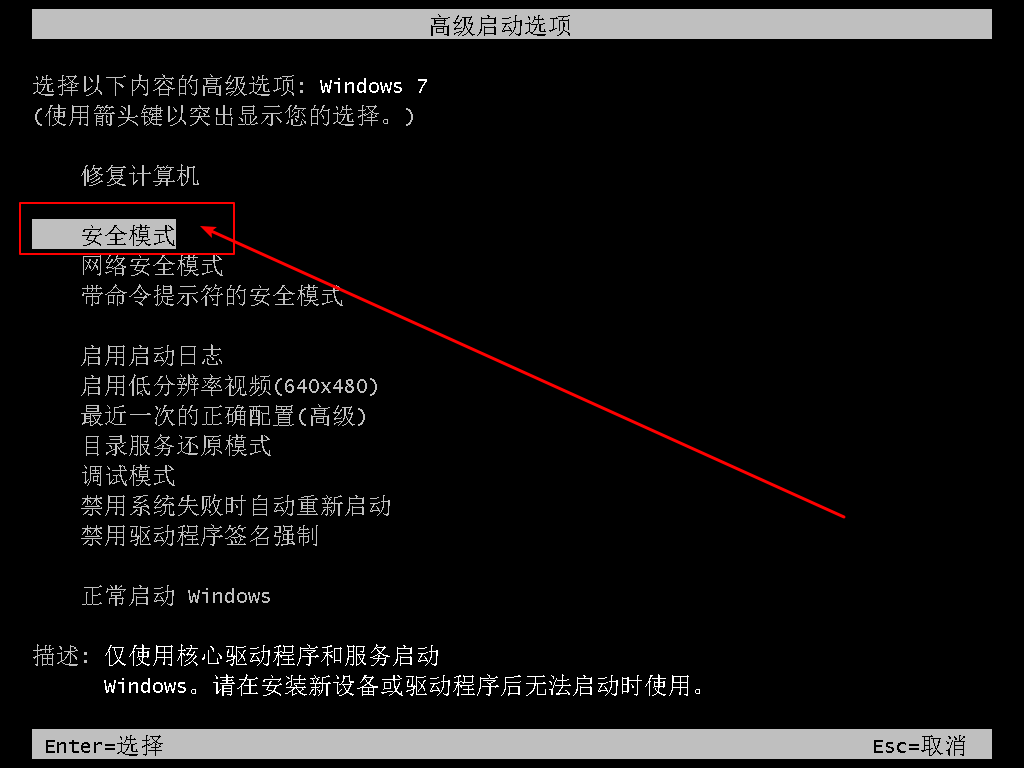Click the Enter=选择 hint in bottom bar
1024x768 pixels.
click(x=104, y=745)
